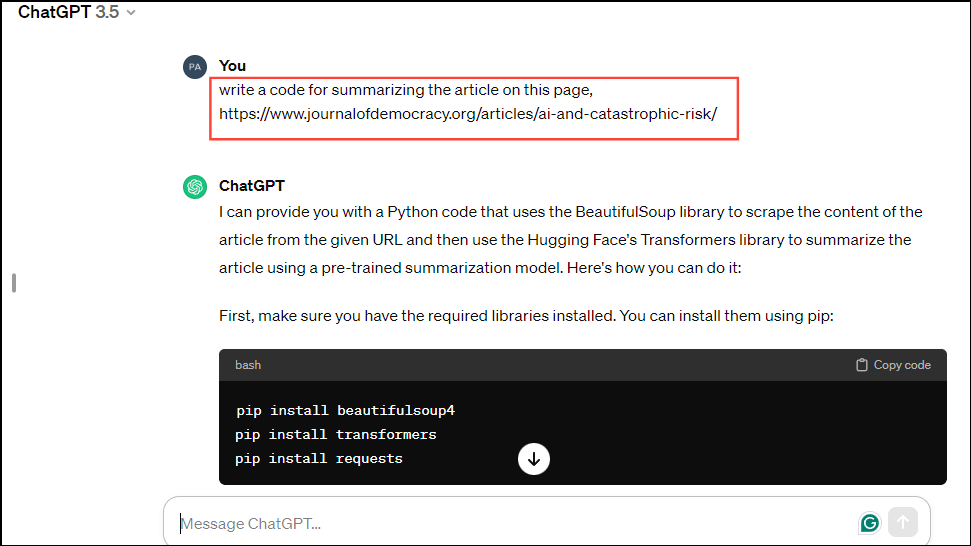Click the Grammarly icon in message box

(869, 523)
